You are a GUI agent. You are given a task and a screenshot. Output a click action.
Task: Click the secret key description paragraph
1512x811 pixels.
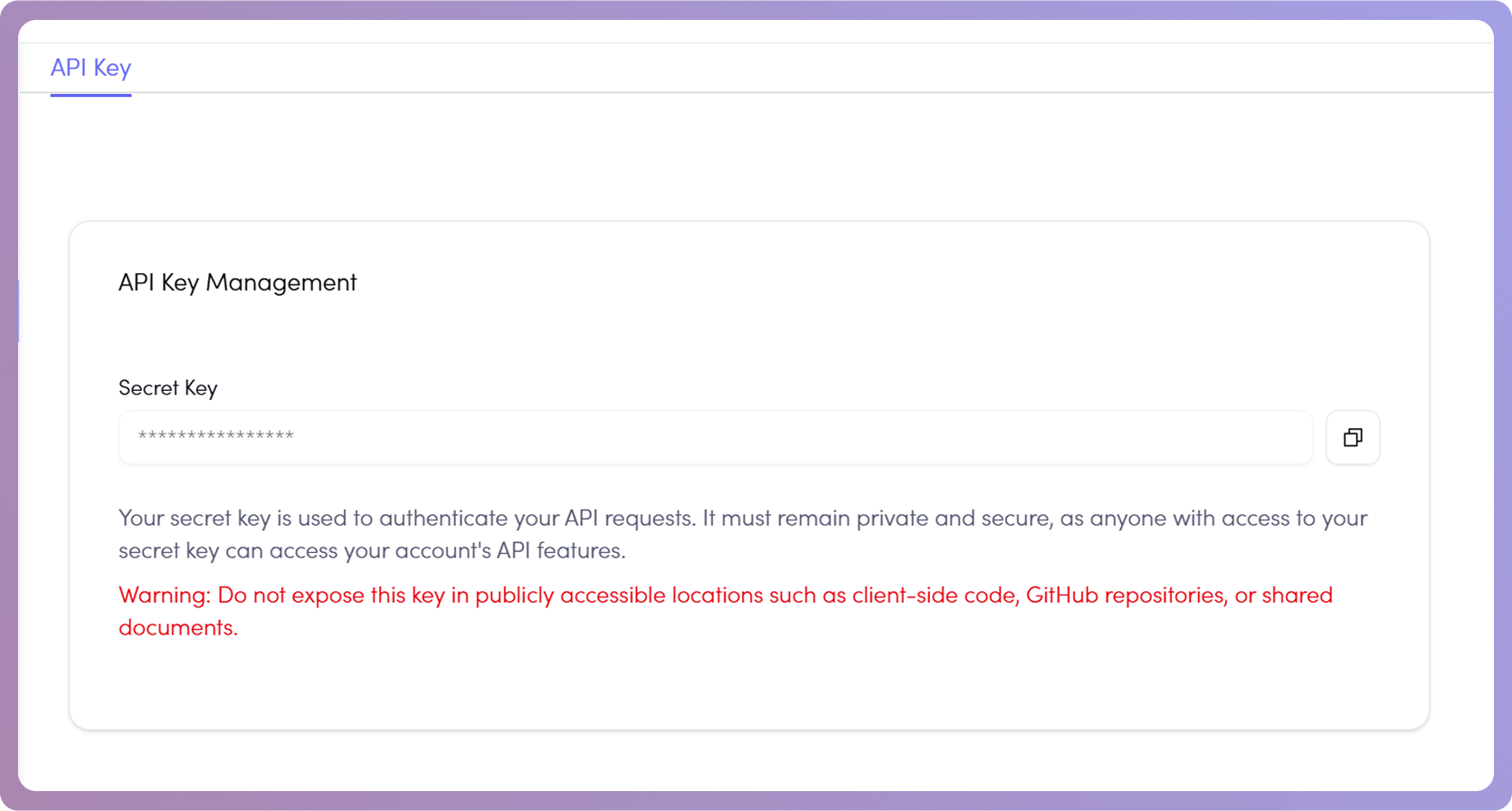[742, 533]
